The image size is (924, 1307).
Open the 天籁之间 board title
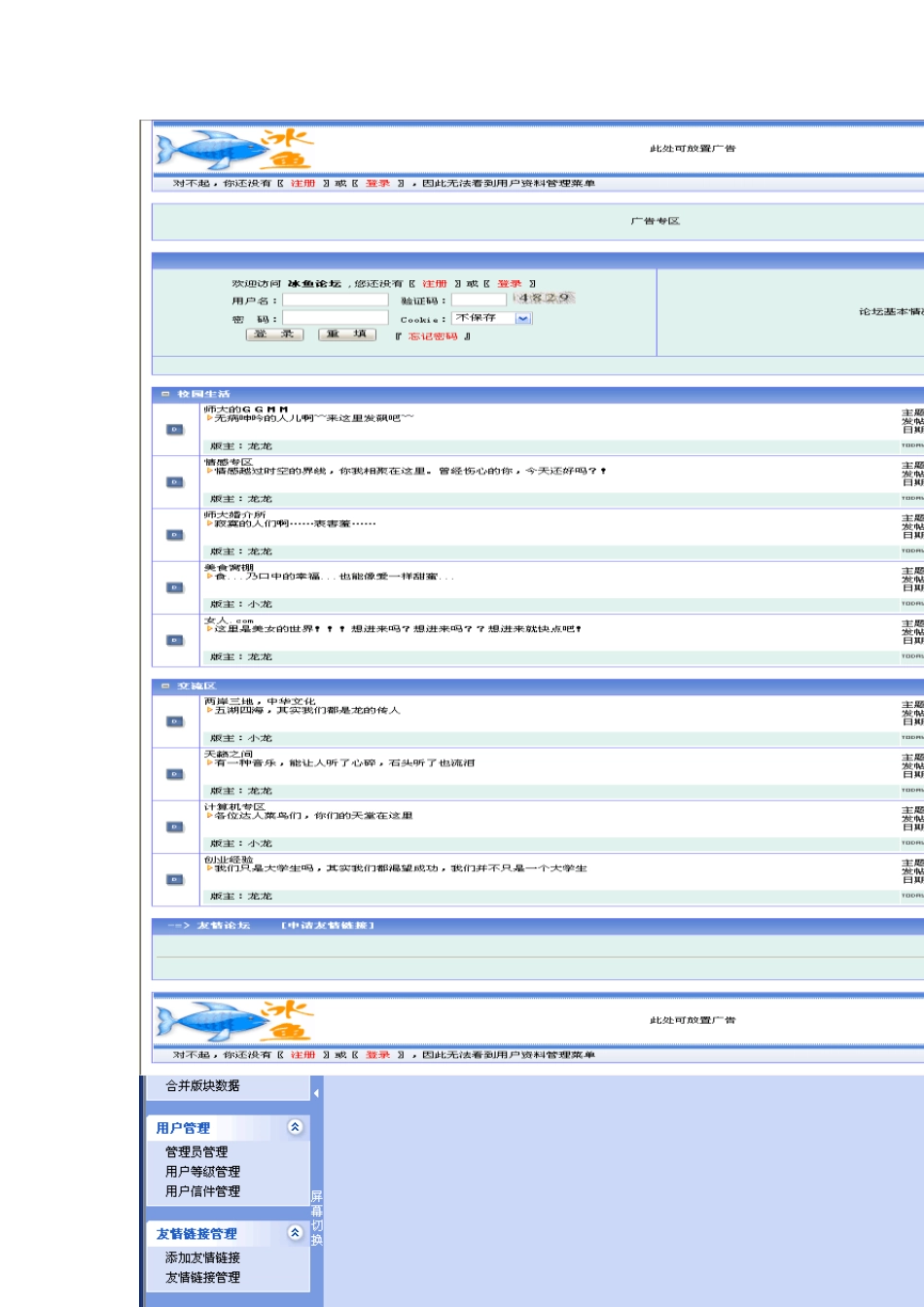tap(229, 754)
